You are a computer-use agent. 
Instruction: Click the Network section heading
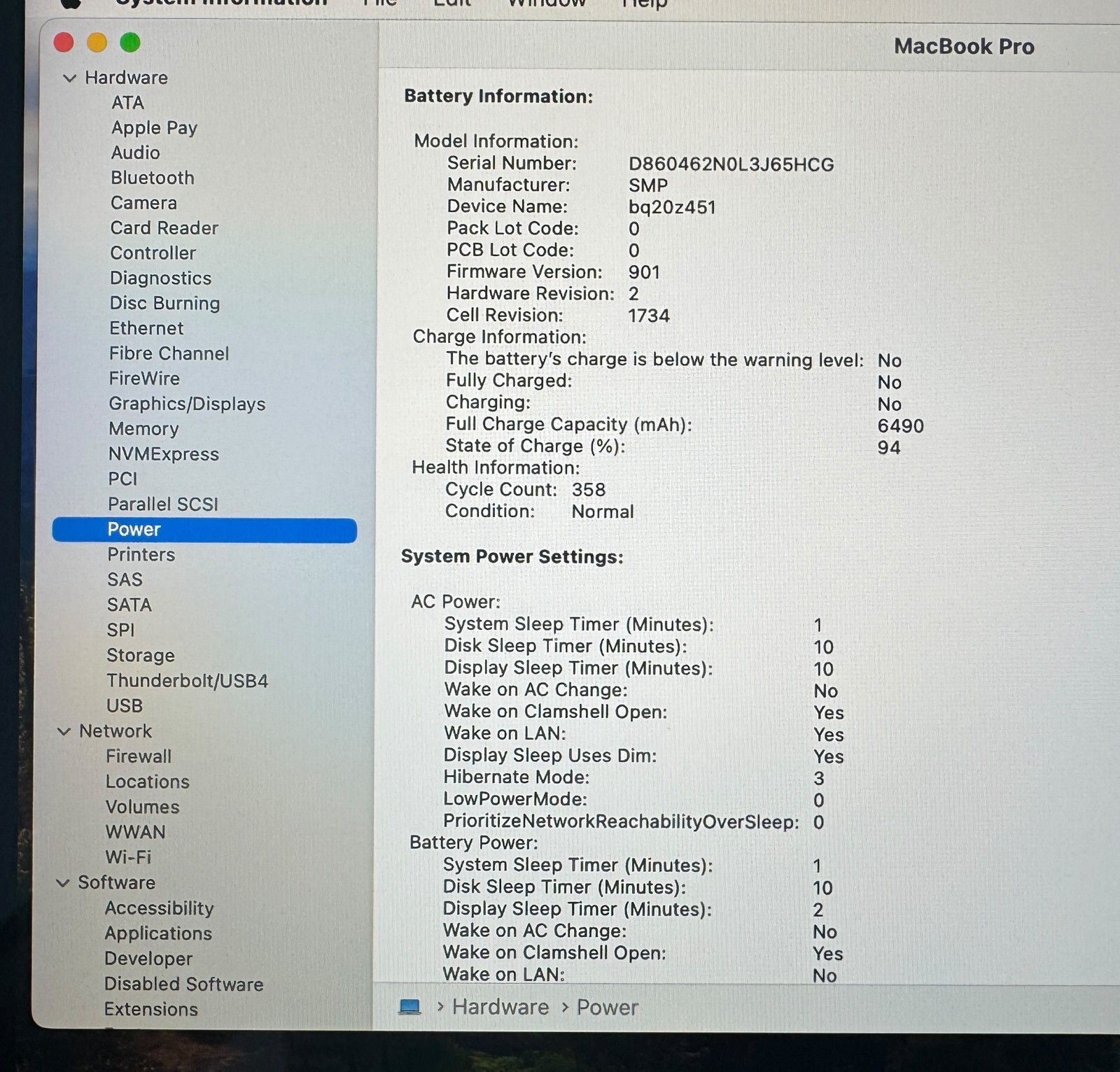(x=115, y=731)
